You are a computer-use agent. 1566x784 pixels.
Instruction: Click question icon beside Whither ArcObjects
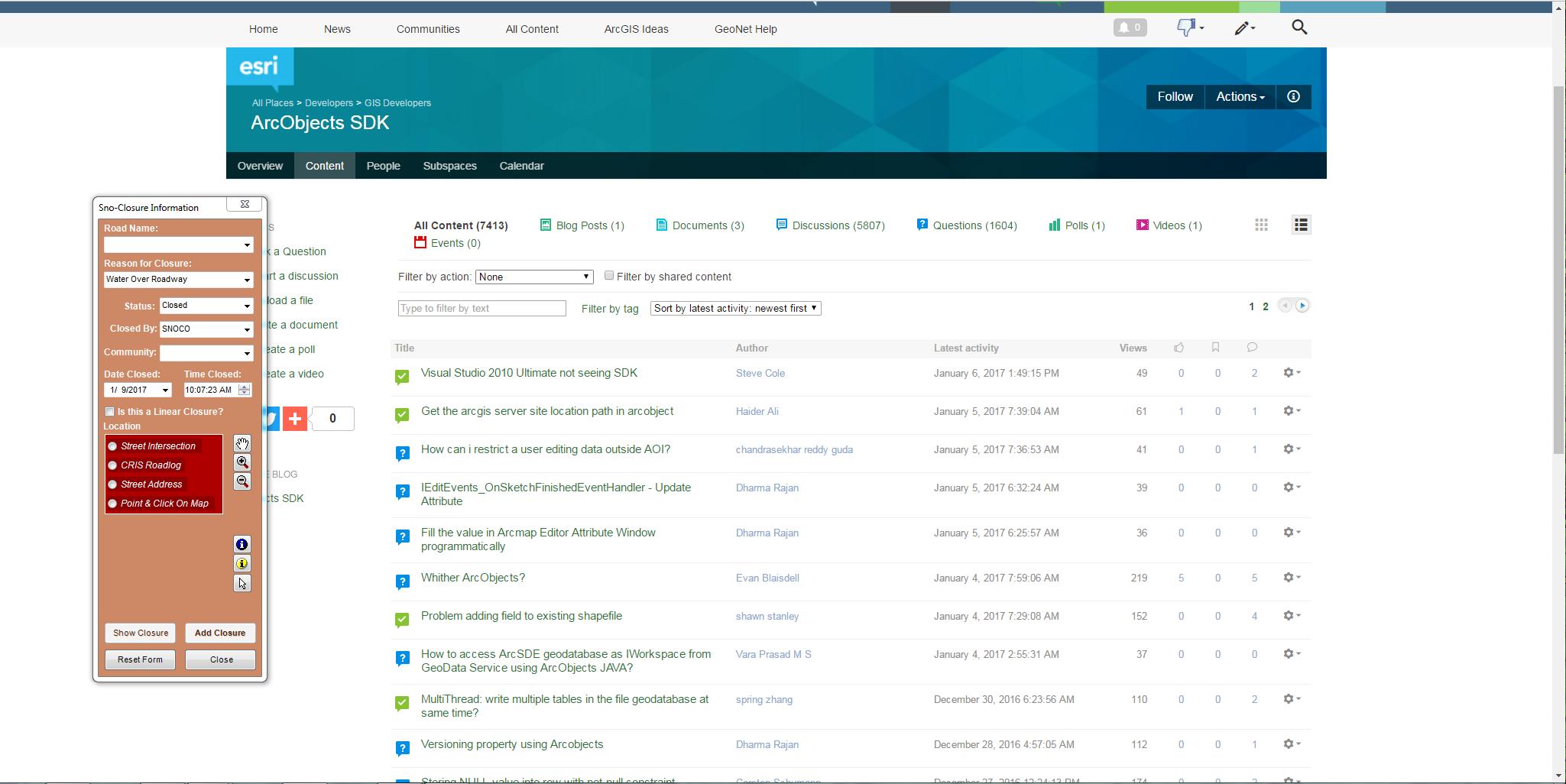click(x=402, y=582)
